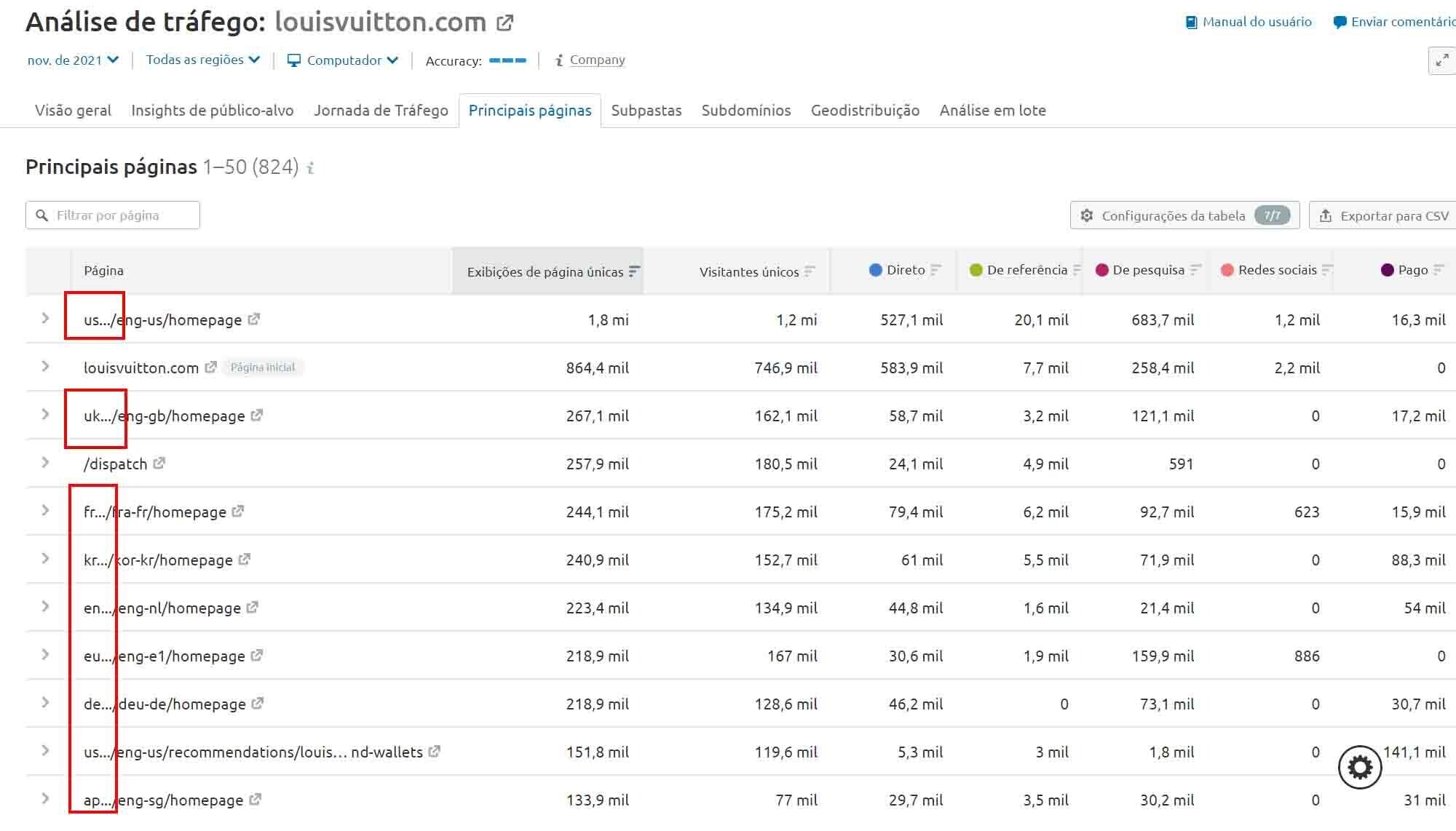The height and width of the screenshot is (831, 1456).
Task: Expand the deu-de/homepage row
Action: click(x=45, y=702)
